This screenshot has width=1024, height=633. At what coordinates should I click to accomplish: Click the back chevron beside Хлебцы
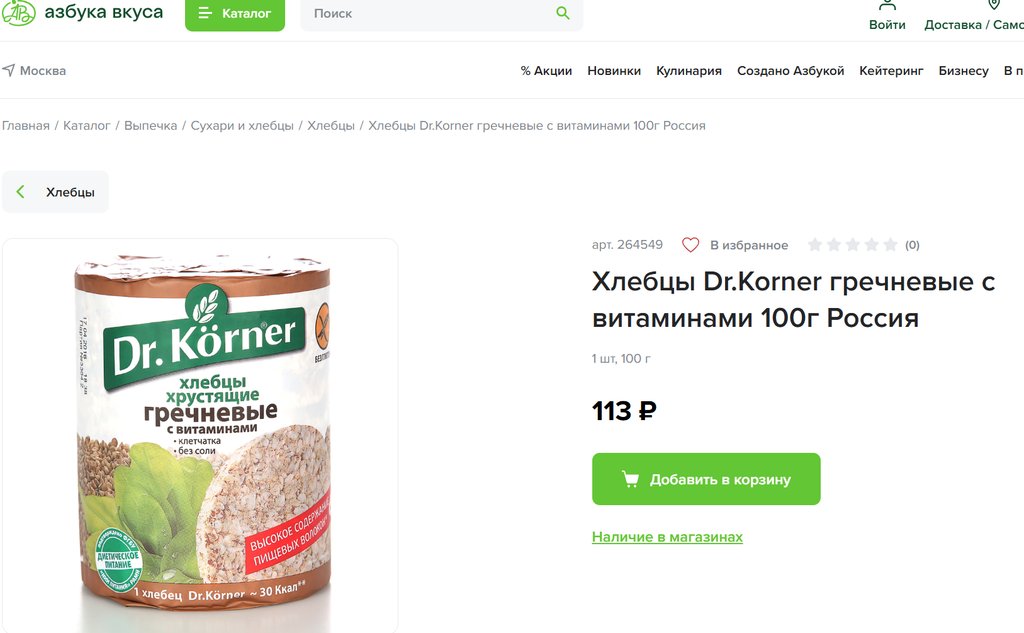tap(21, 192)
